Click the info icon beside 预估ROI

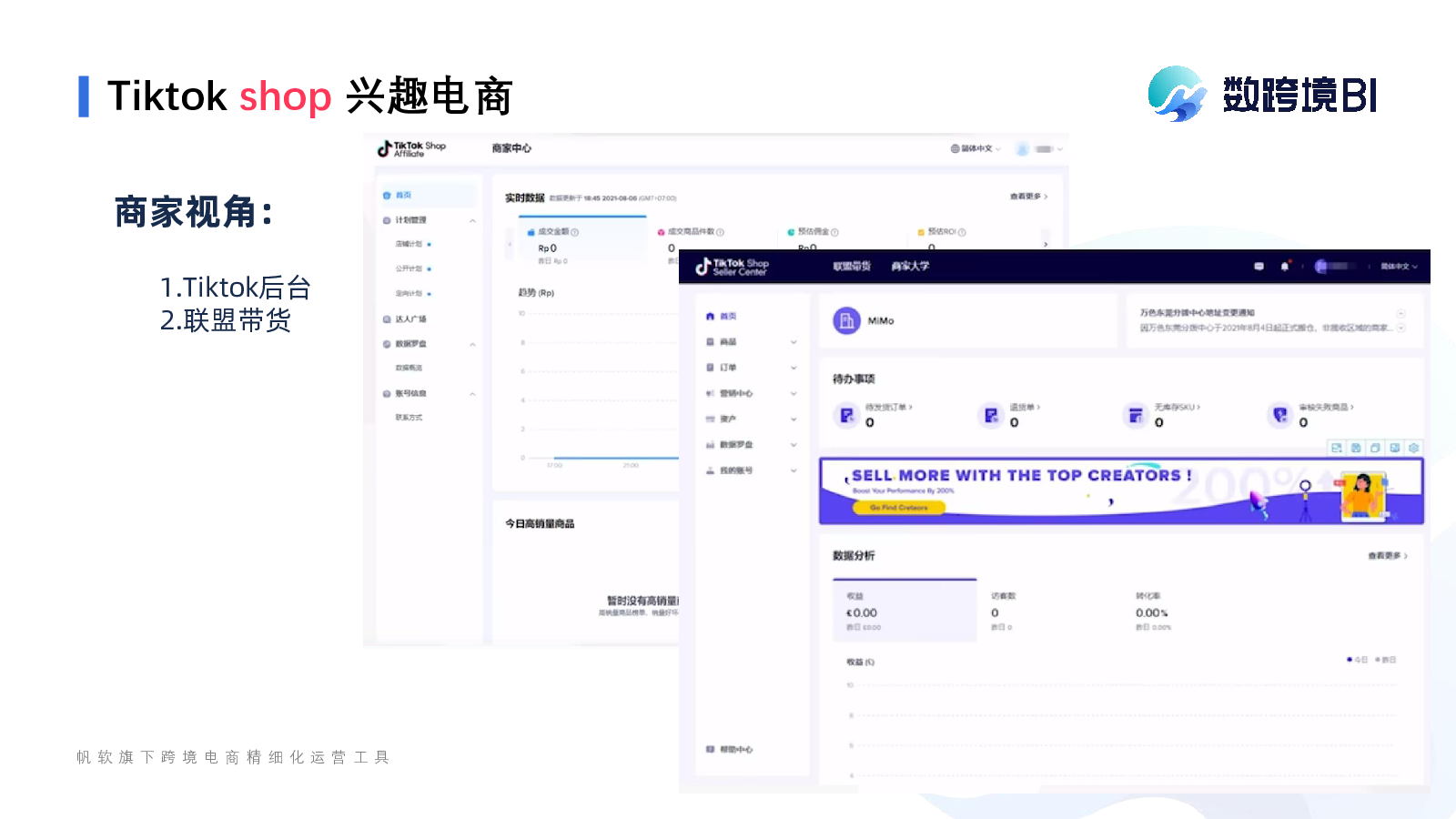pyautogui.click(x=962, y=232)
